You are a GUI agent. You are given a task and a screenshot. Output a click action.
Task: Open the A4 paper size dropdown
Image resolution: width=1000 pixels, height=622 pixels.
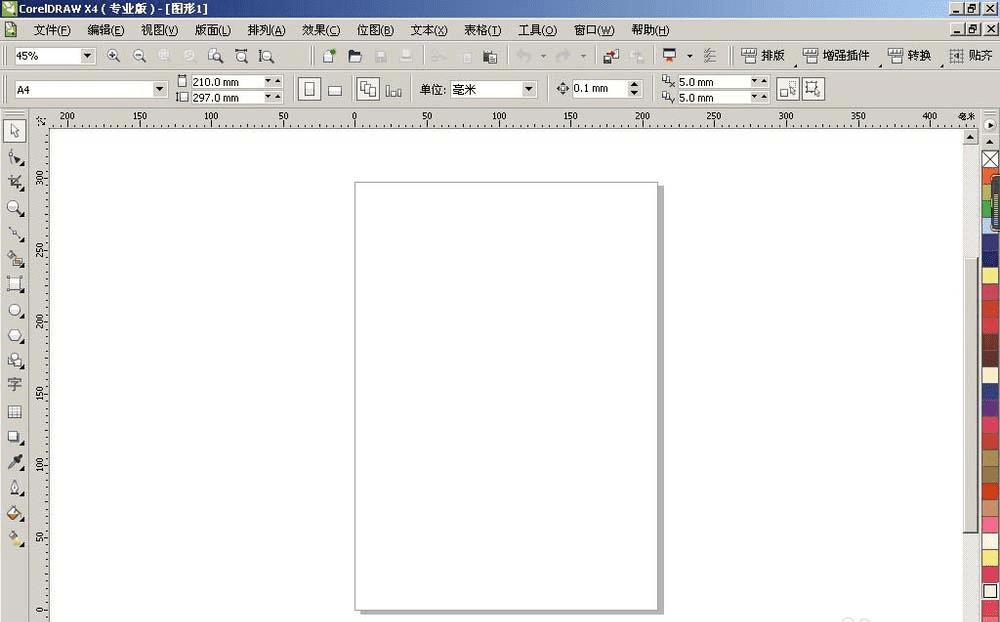point(160,90)
